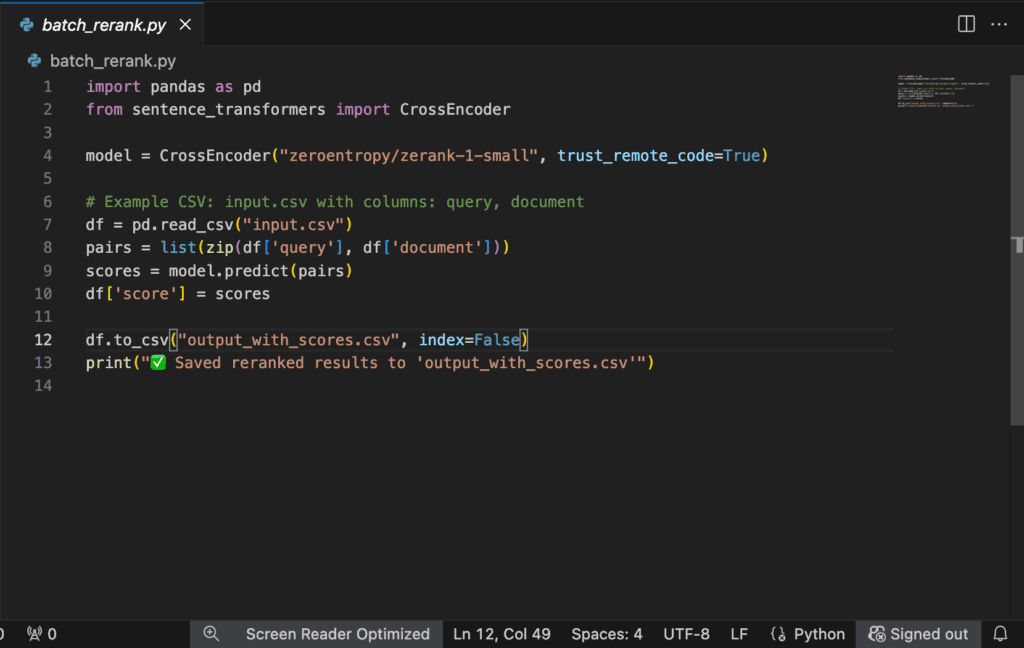Click Screen Reader Optimized status

tap(338, 634)
